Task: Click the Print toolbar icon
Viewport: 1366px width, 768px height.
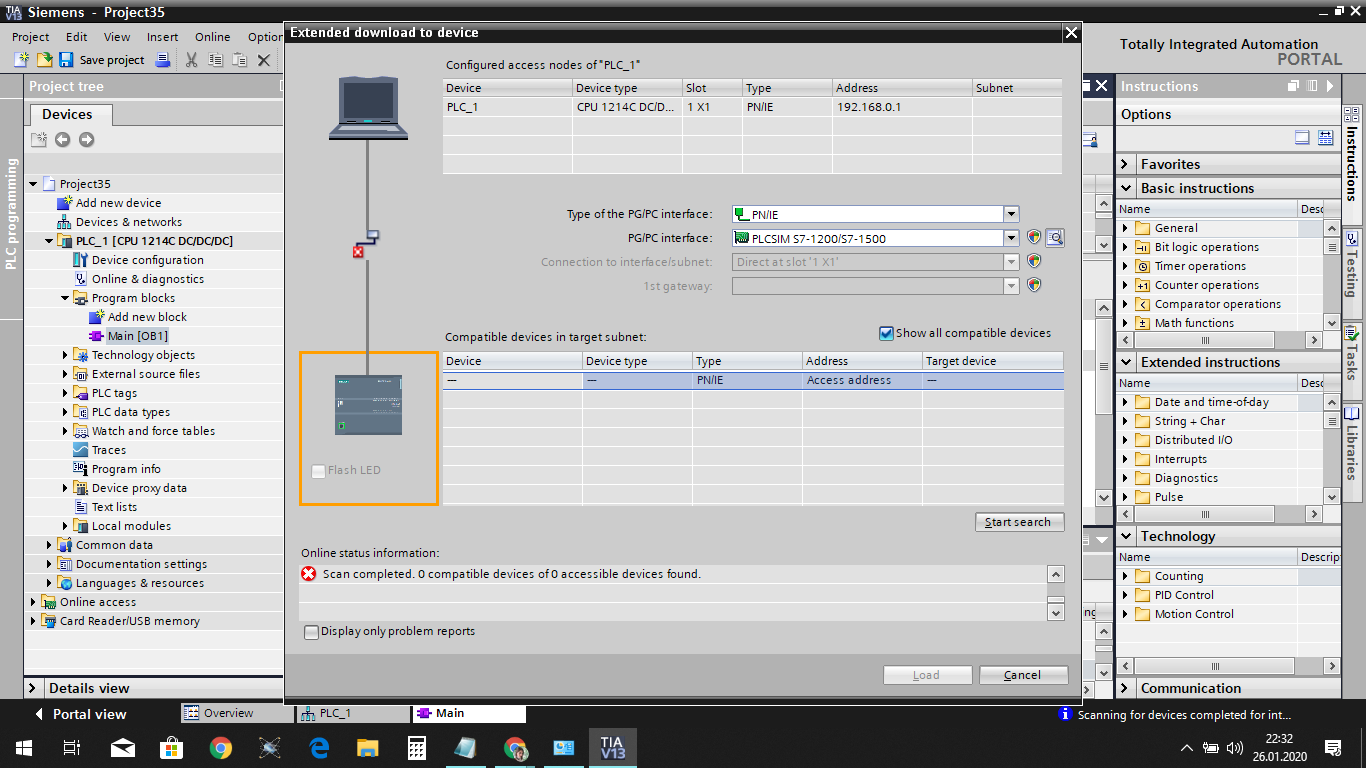Action: (x=163, y=60)
